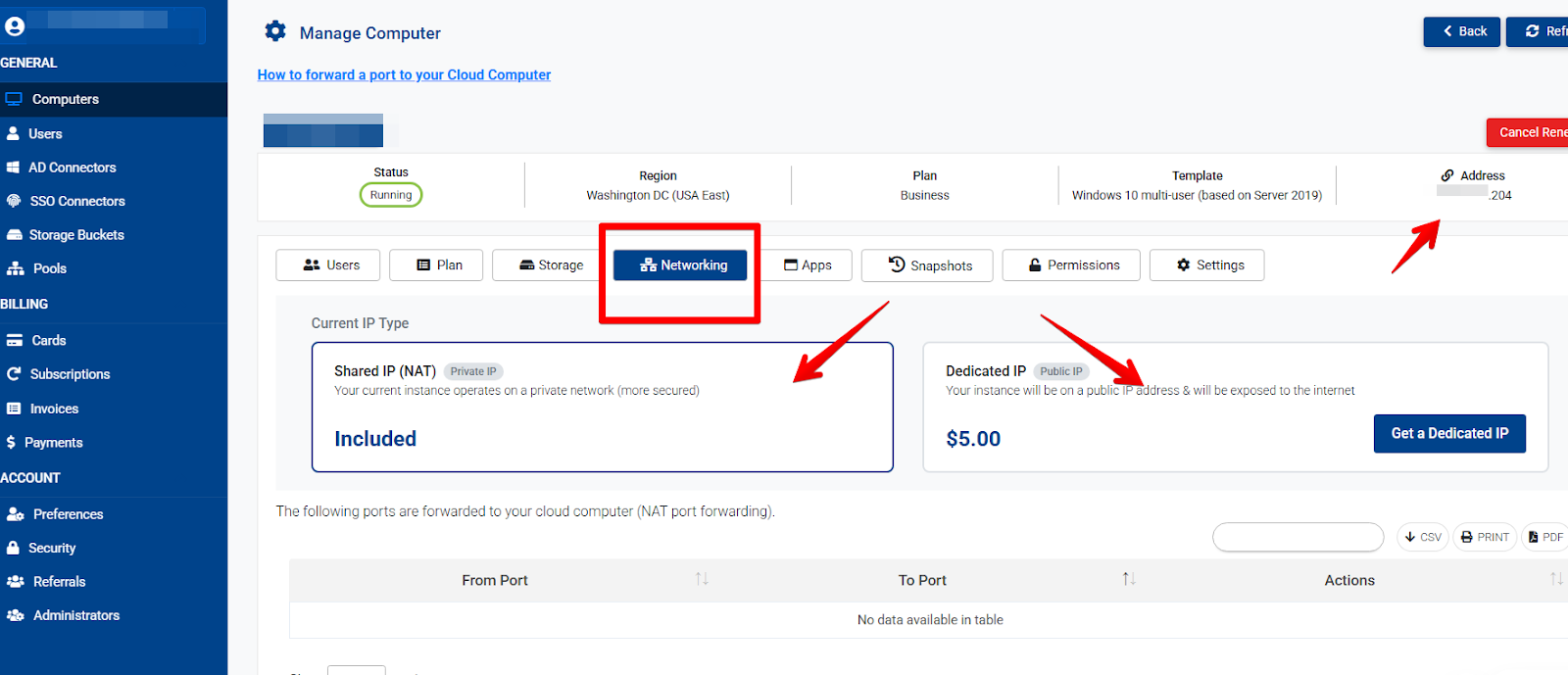The image size is (1568, 675).
Task: Click the Security lock icon
Action: [x=14, y=548]
